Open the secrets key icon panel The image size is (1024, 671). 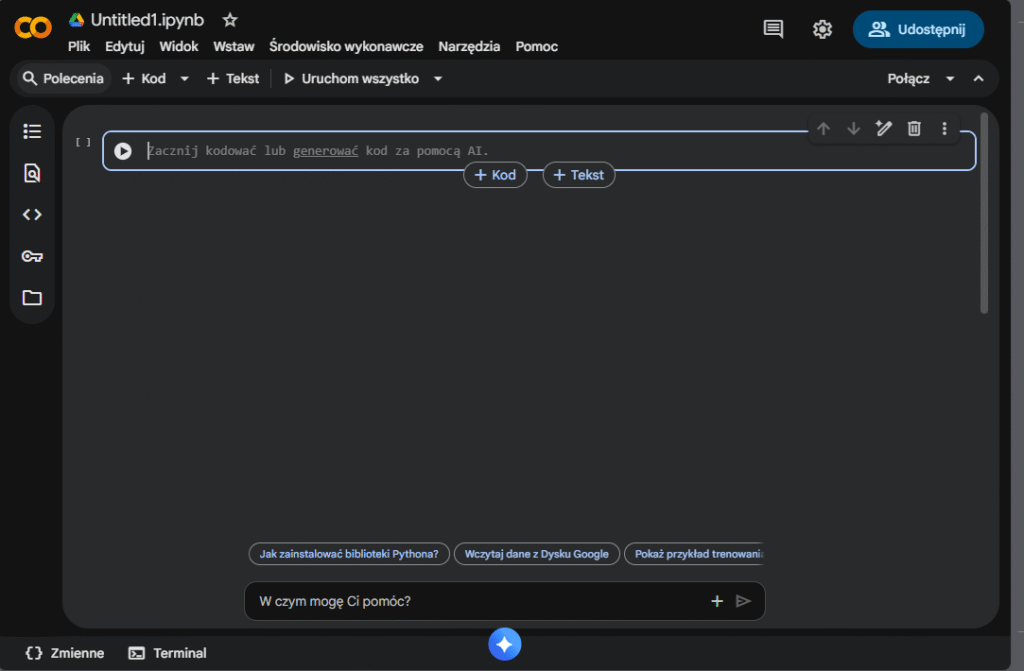pos(32,256)
